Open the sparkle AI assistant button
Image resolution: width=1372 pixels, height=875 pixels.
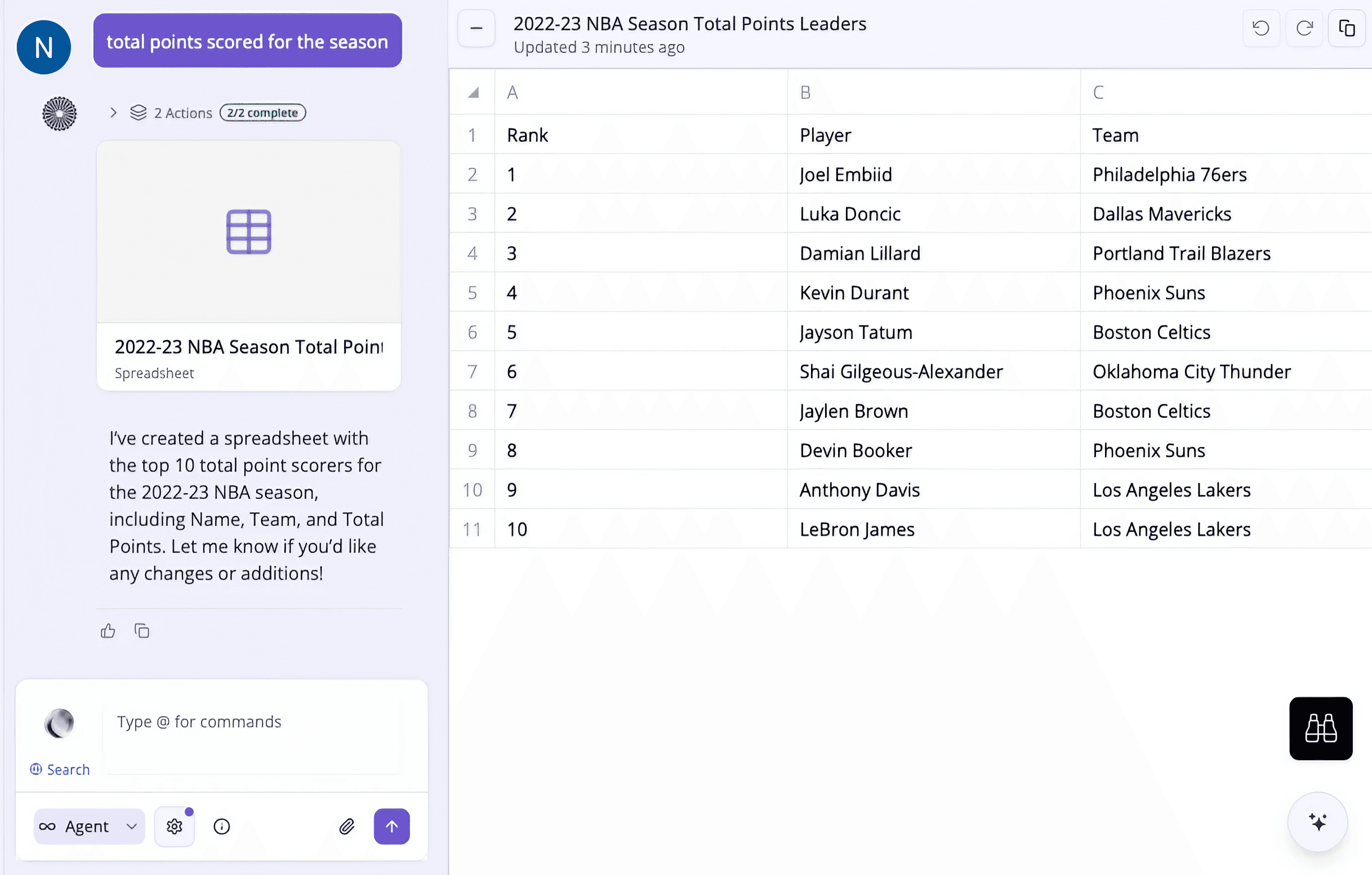[1317, 822]
